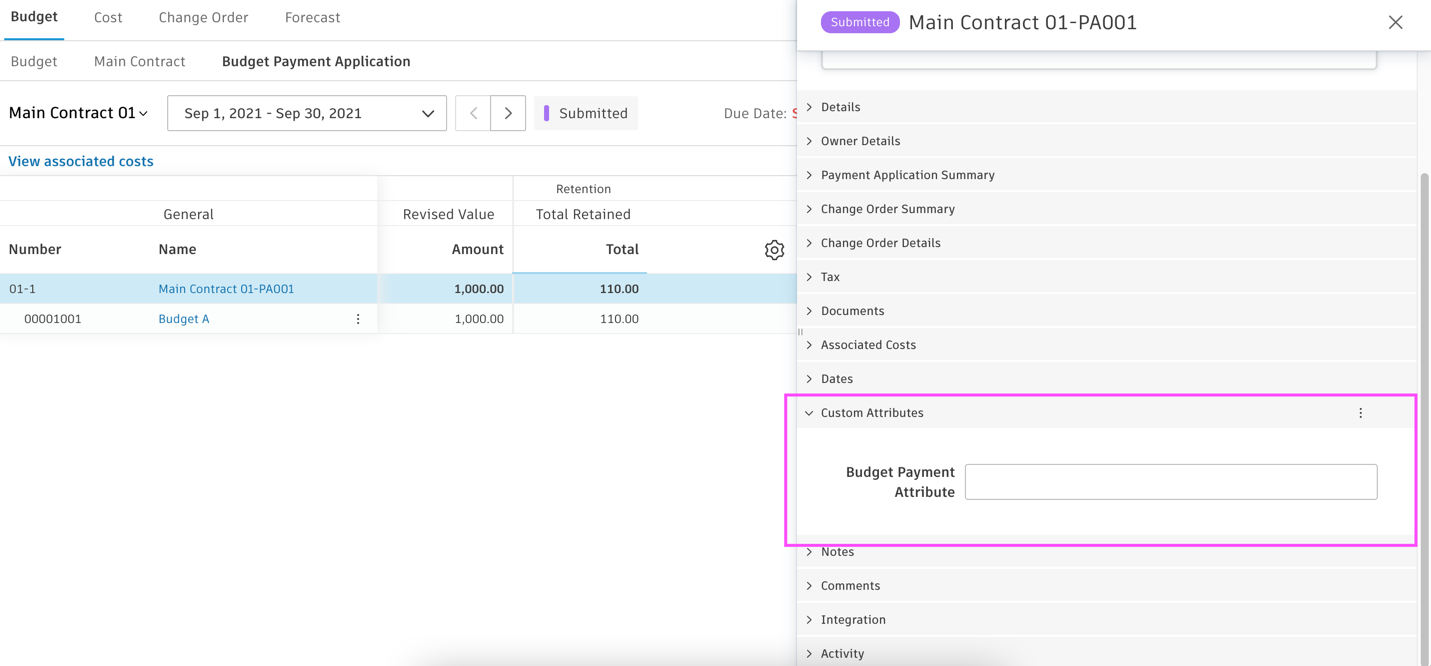Switch to the Forecast tab
1431x666 pixels.
pos(312,18)
